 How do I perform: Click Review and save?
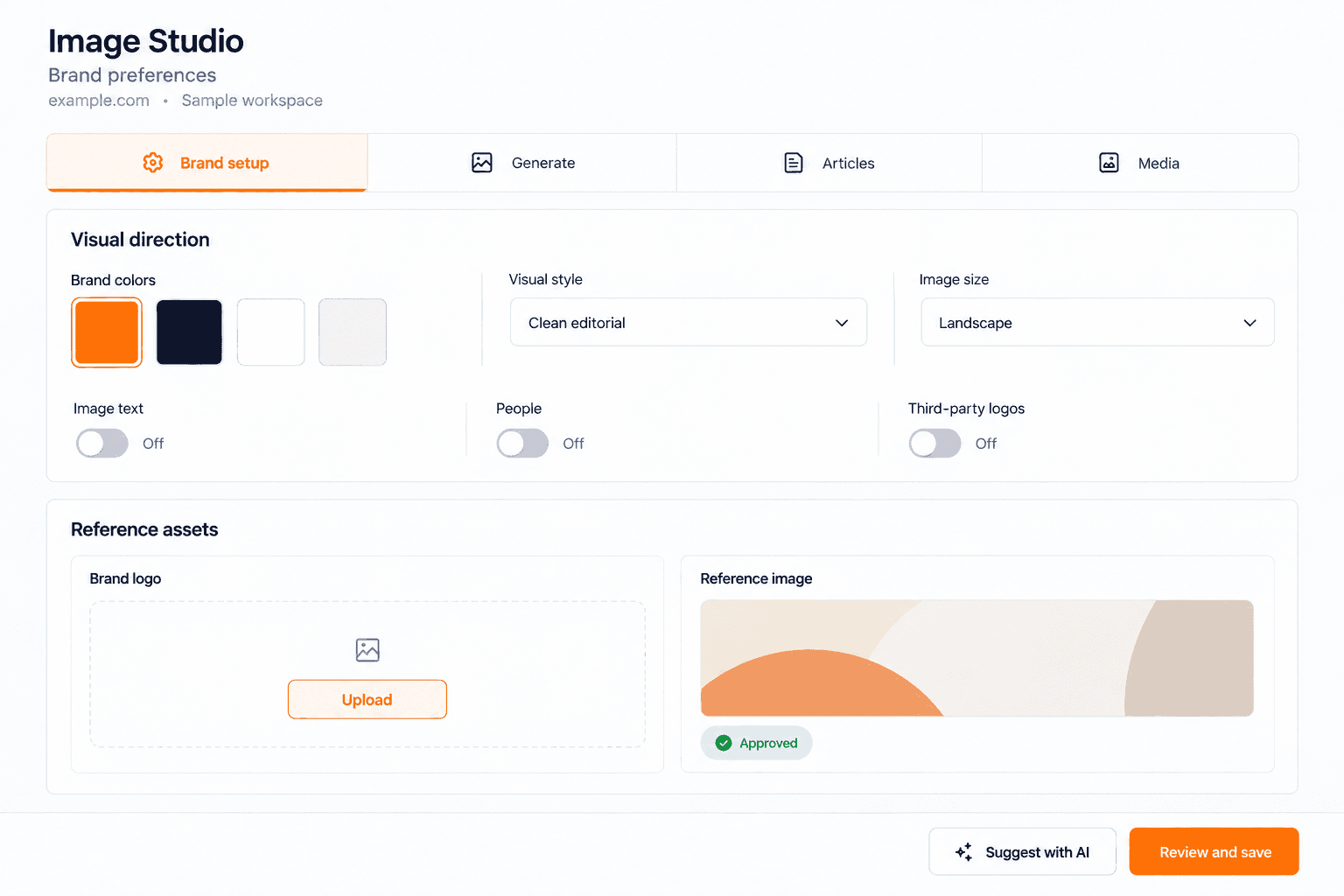pyautogui.click(x=1214, y=851)
